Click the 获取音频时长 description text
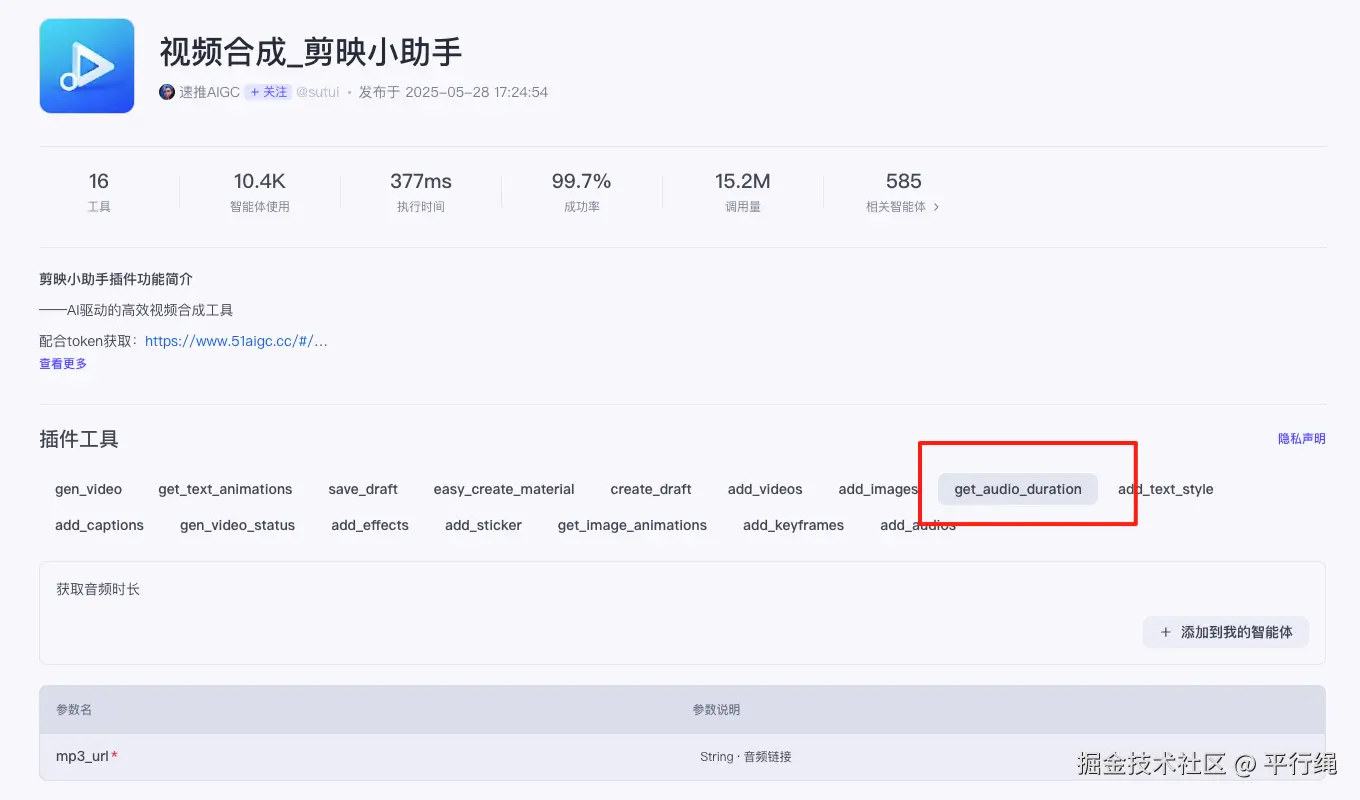Viewport: 1360px width, 800px height. [98, 589]
